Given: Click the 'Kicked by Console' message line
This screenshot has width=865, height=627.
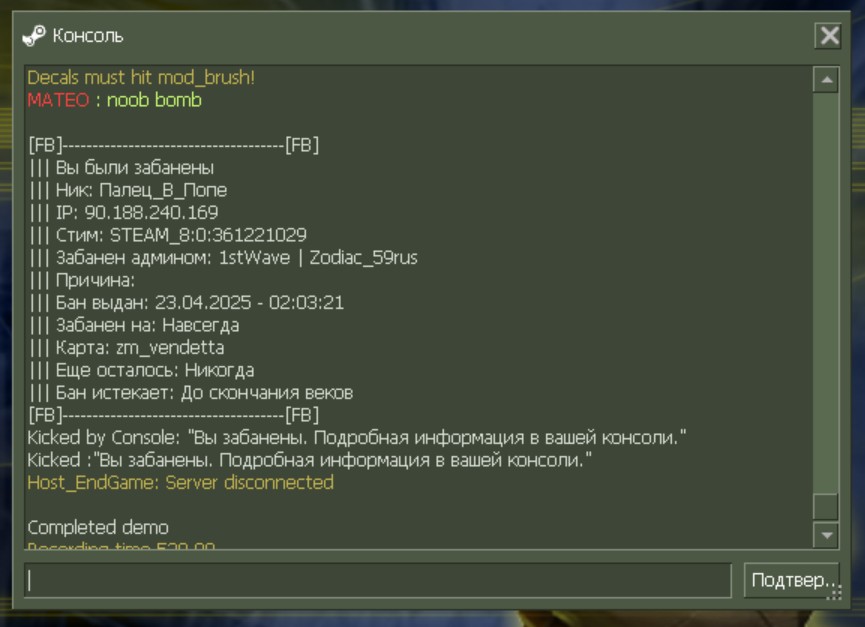Looking at the screenshot, I should tap(357, 437).
